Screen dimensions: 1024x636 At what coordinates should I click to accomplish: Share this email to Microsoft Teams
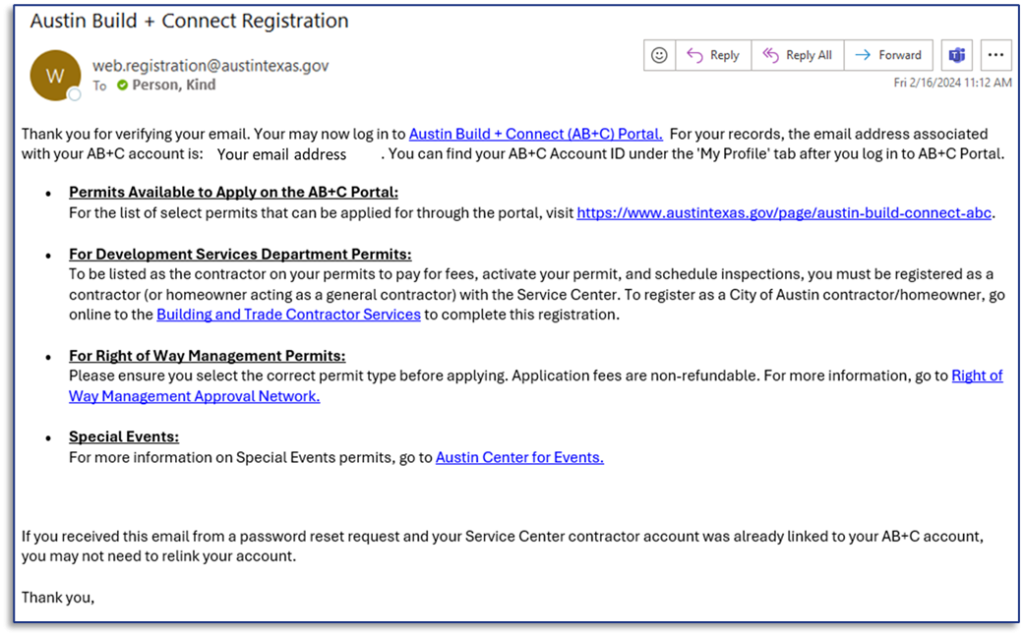956,55
